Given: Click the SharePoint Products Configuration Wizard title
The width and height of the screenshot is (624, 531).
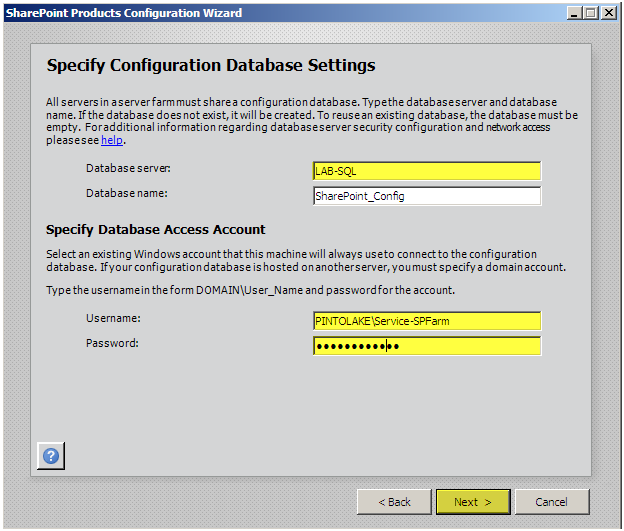Looking at the screenshot, I should 124,13.
